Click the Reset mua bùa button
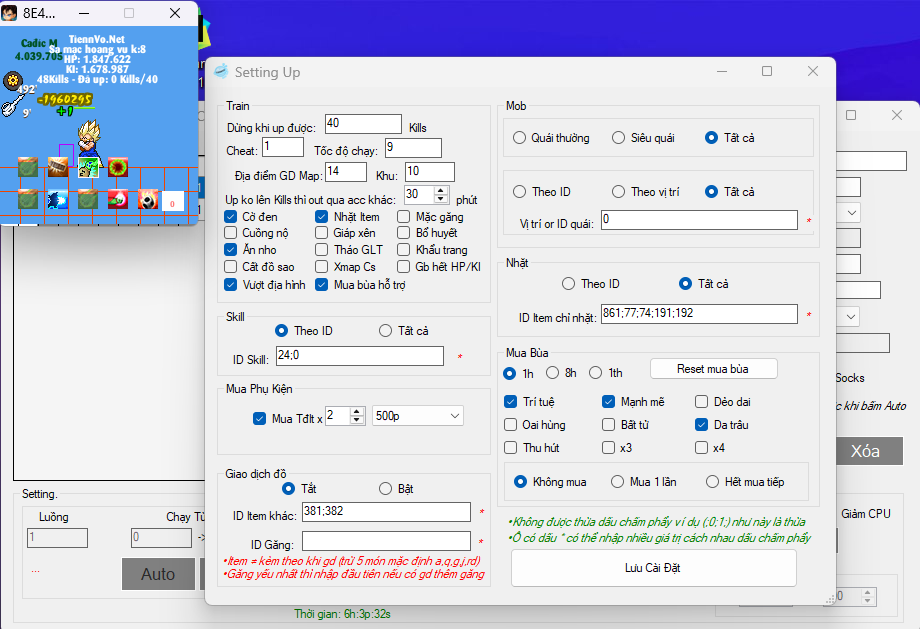This screenshot has width=920, height=629. pyautogui.click(x=713, y=369)
